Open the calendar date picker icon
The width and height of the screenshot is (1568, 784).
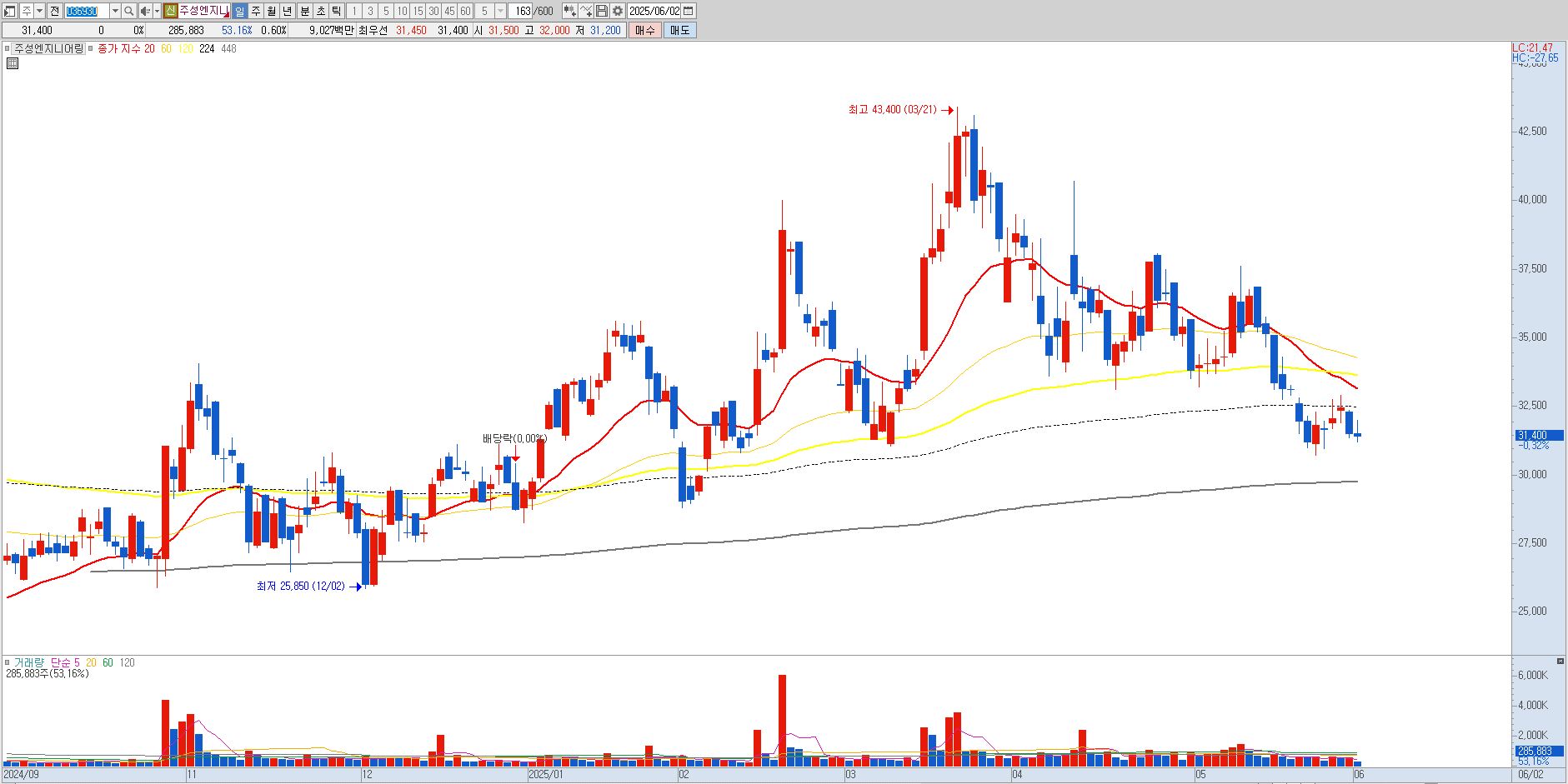coord(689,11)
